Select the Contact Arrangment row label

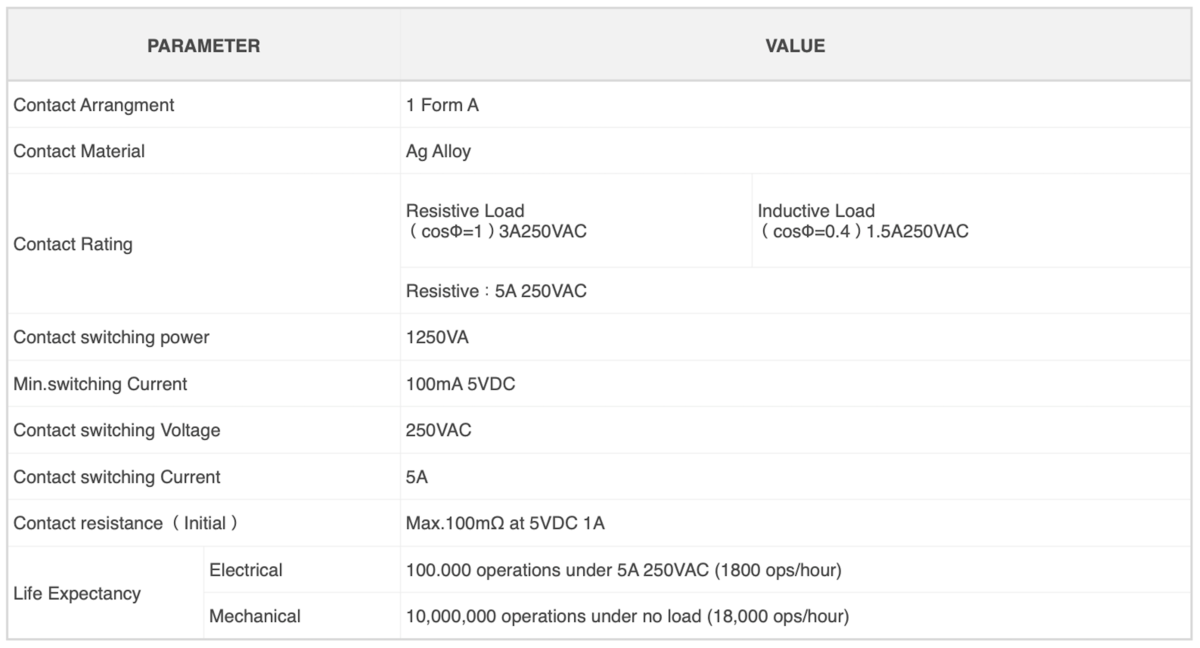tap(94, 105)
